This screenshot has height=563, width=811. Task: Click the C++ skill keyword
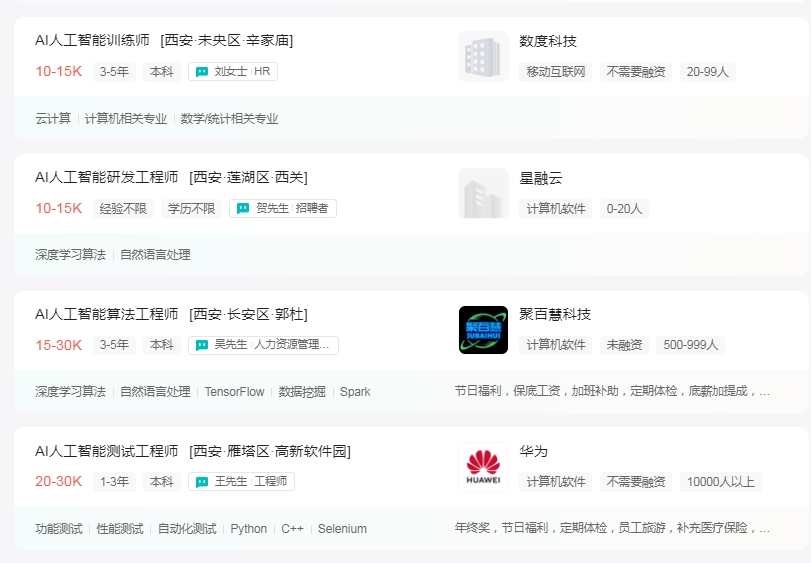(292, 529)
